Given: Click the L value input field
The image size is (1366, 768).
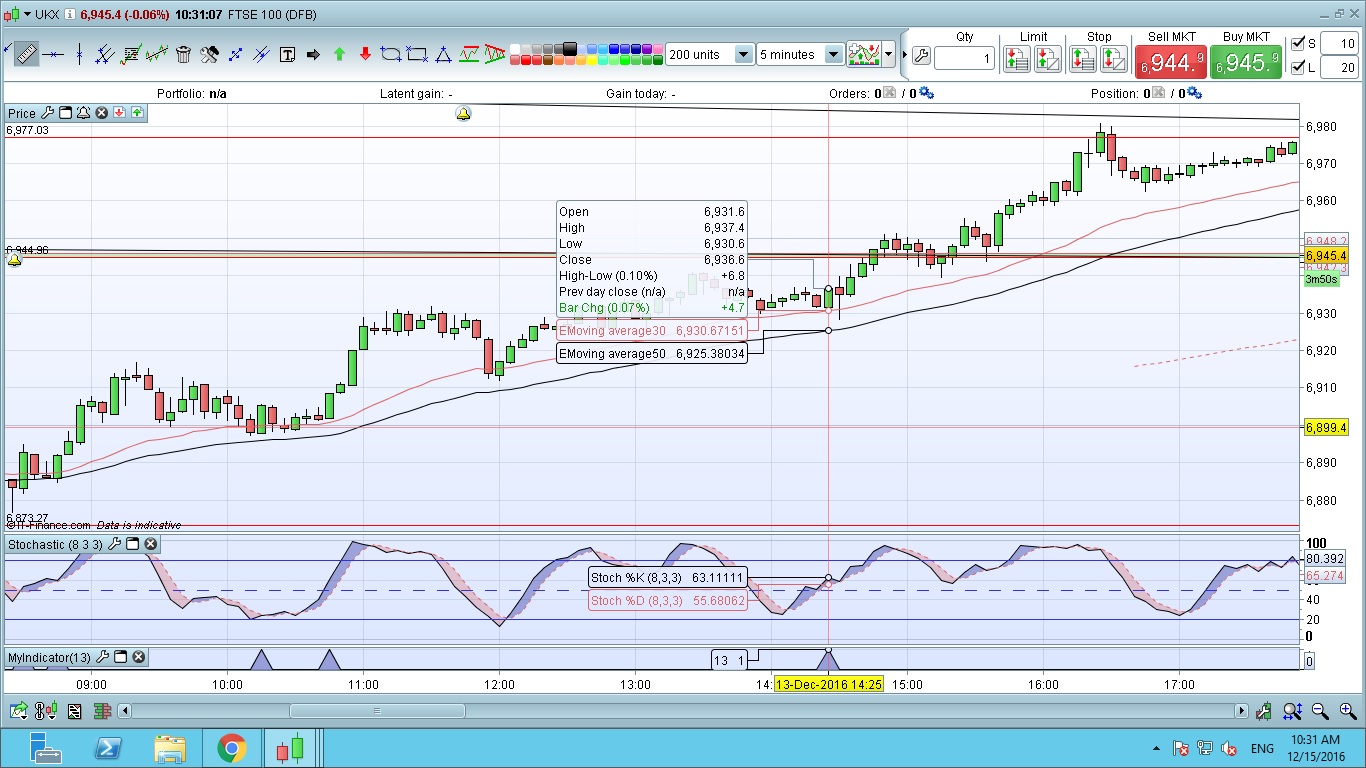Looking at the screenshot, I should [1338, 67].
